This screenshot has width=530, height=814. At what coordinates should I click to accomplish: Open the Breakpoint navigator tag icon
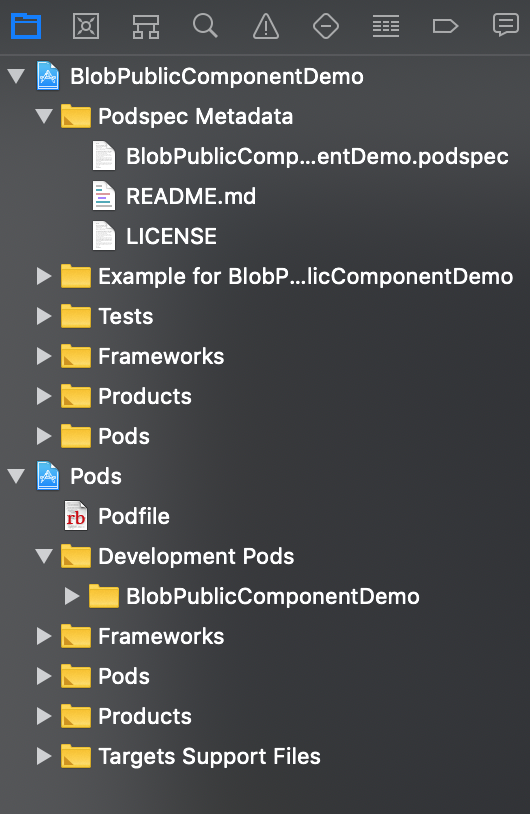pos(445,26)
